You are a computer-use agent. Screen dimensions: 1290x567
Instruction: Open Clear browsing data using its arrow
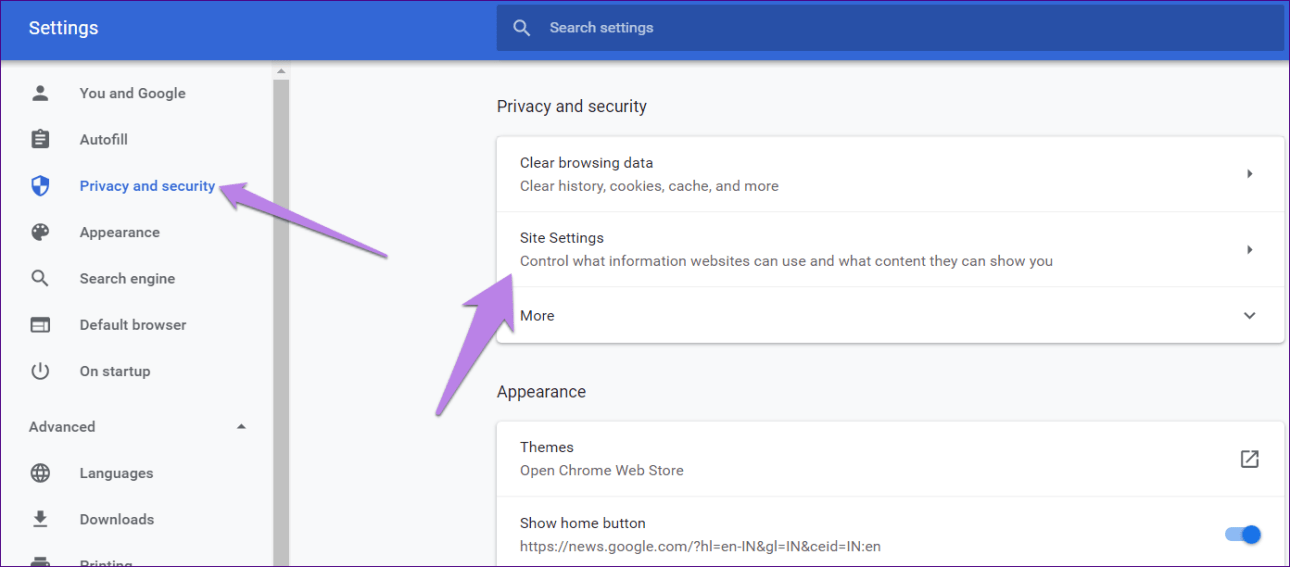tap(1249, 174)
